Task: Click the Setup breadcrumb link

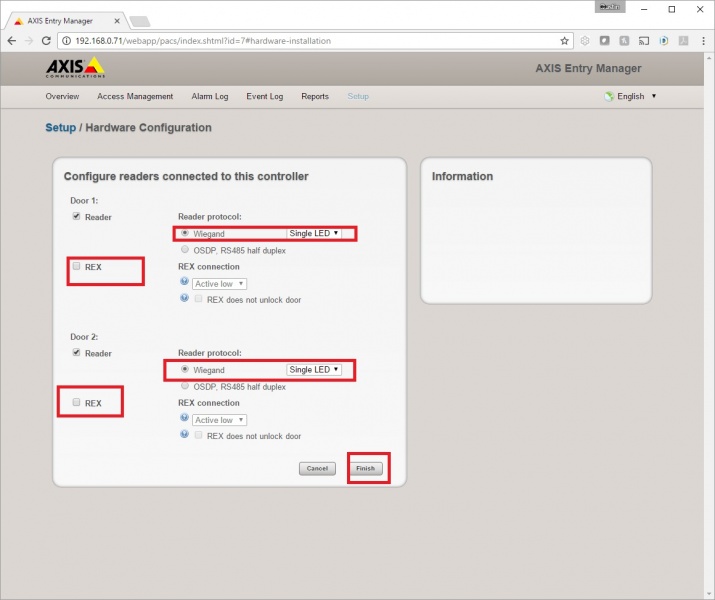Action: click(x=61, y=128)
